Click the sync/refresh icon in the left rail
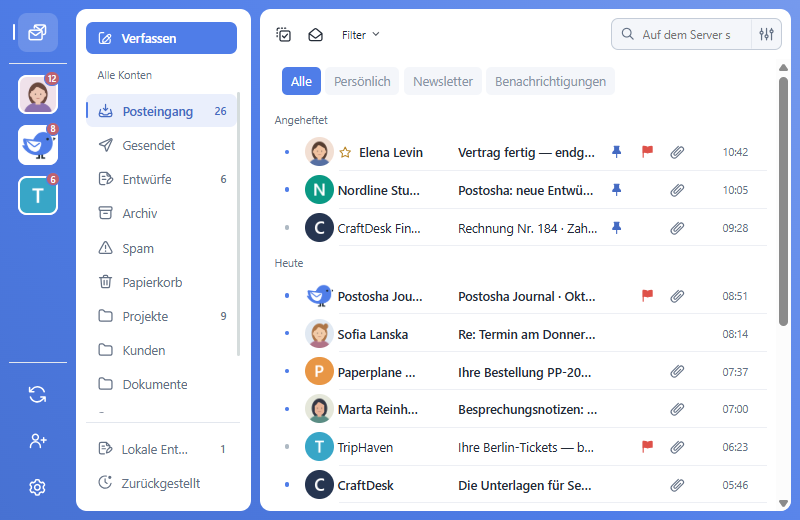Image resolution: width=800 pixels, height=520 pixels. (x=37, y=394)
